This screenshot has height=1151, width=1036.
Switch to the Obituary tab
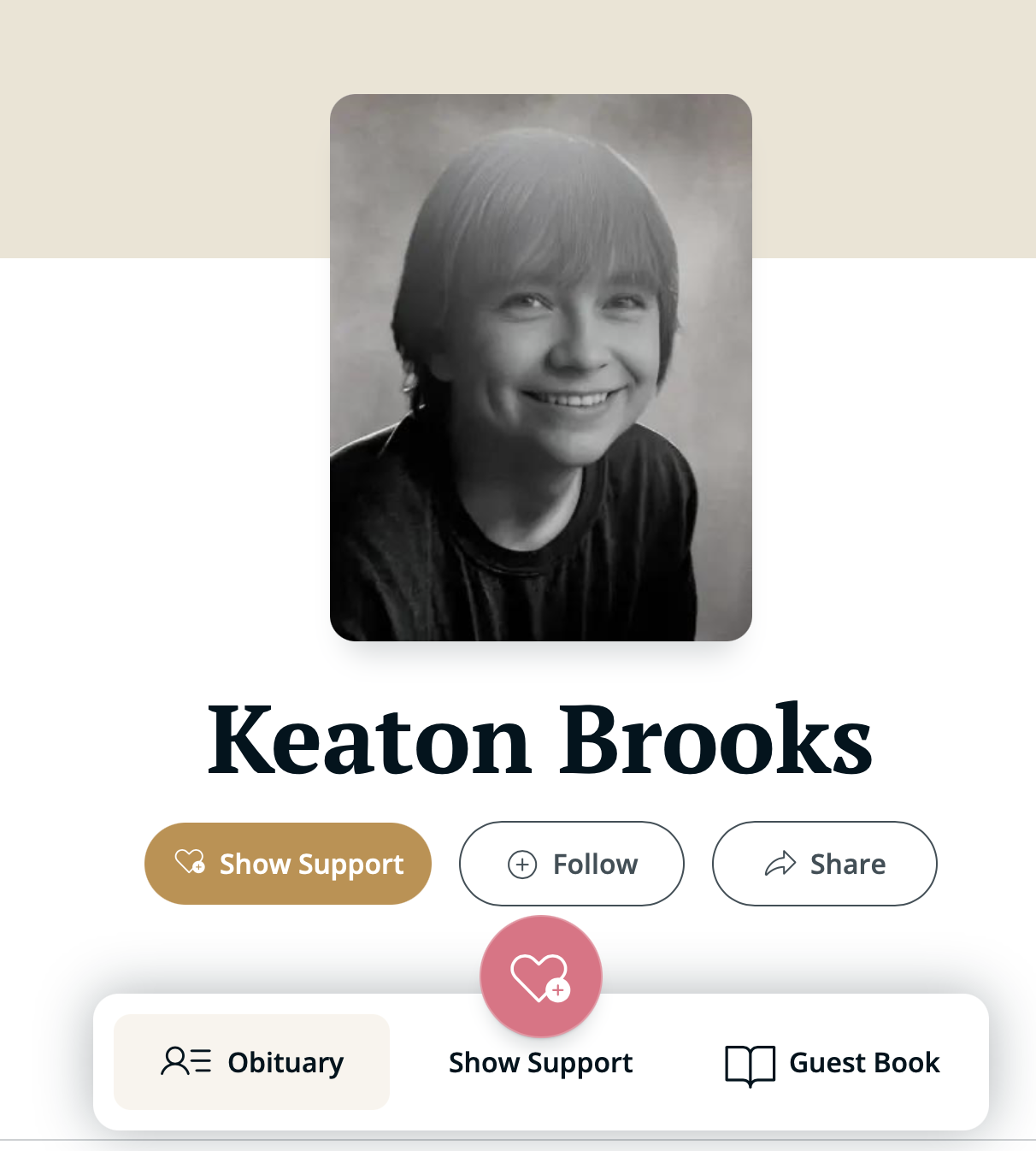285,1062
